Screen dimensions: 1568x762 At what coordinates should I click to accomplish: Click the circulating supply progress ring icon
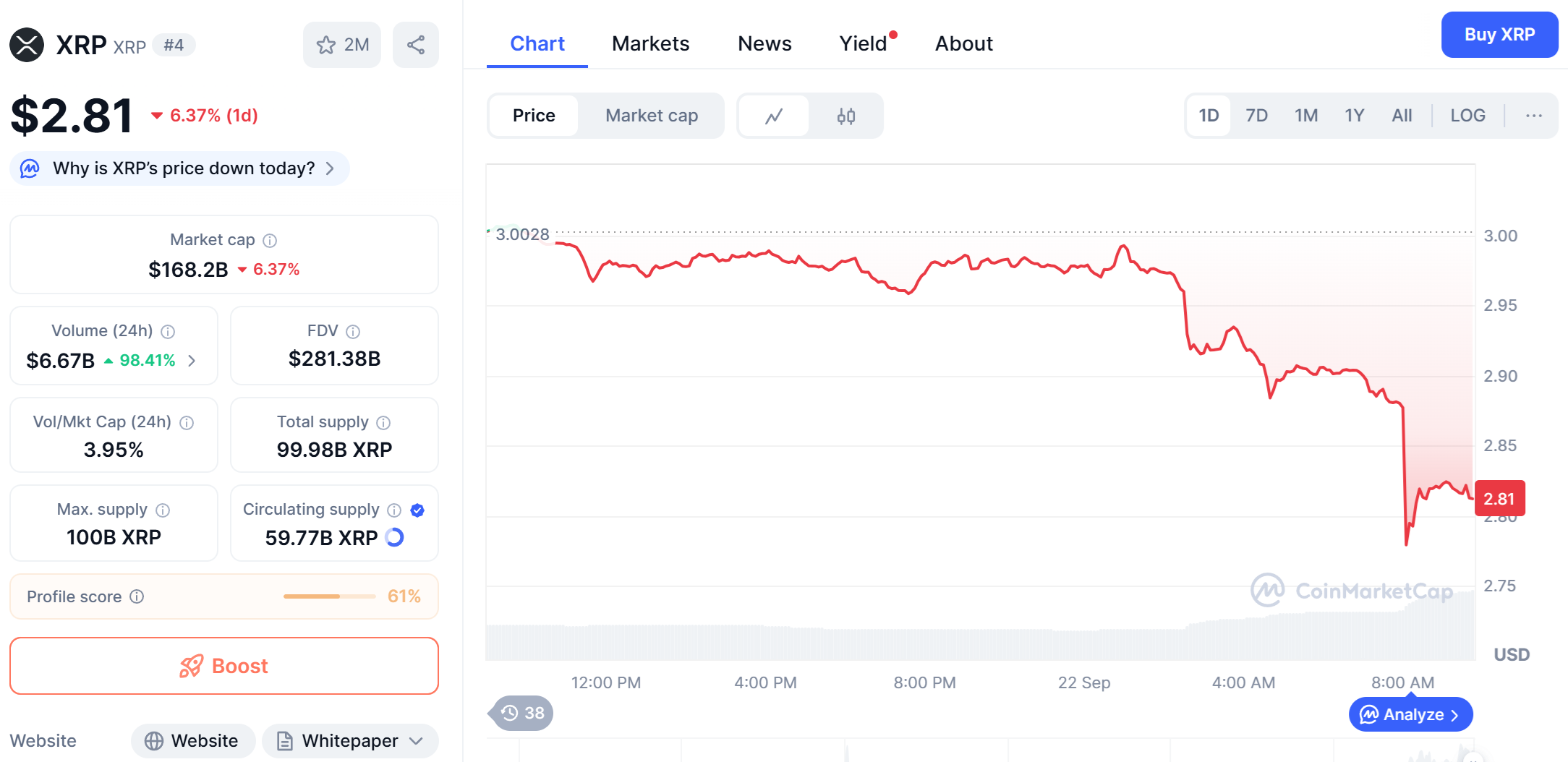tap(395, 537)
